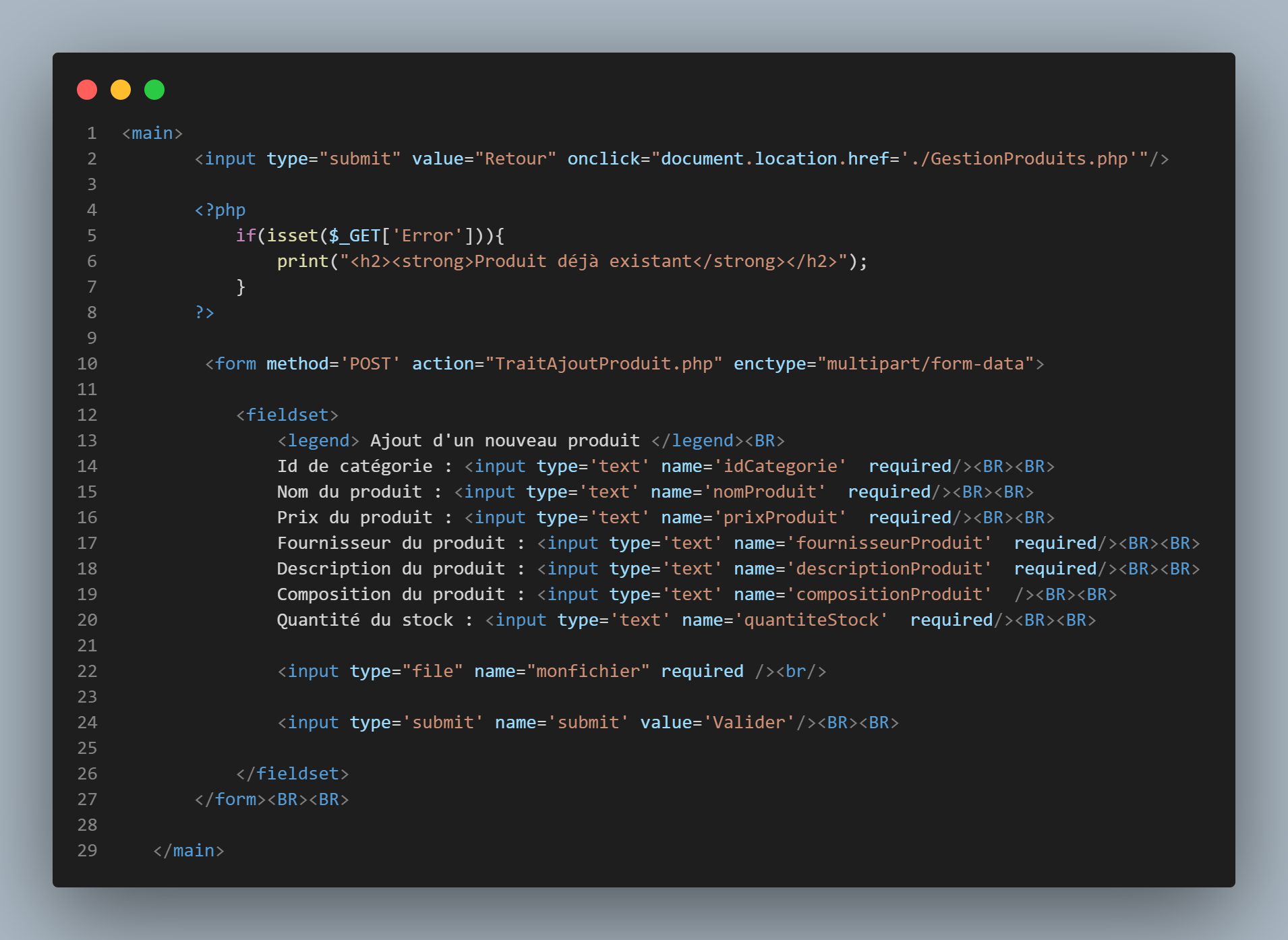Click the 'Nom du produit' label
The image size is (1288, 940).
(349, 492)
